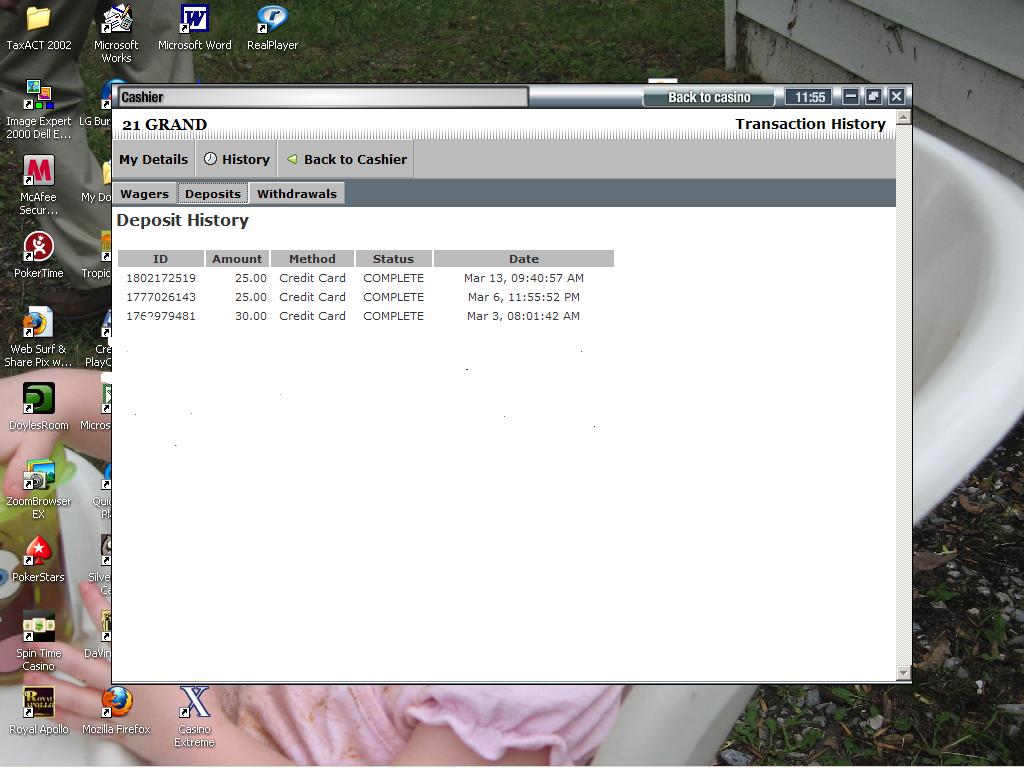Click the 11:55 clock display

[x=810, y=97]
